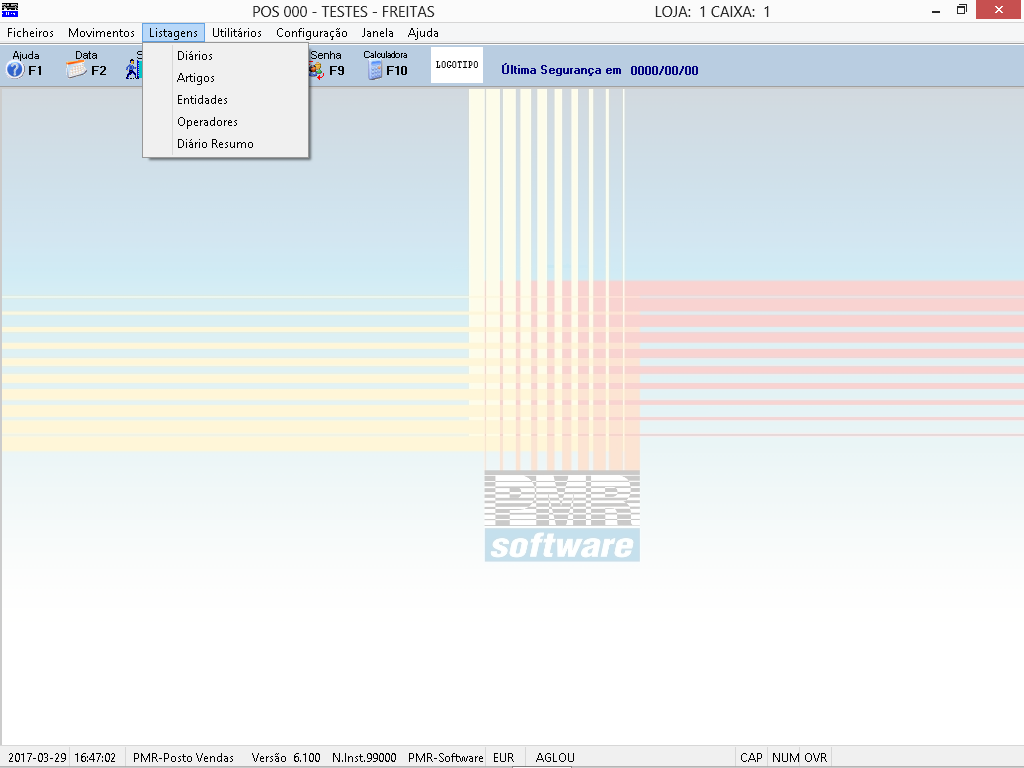
Task: Pick Operadores from the open menu
Action: tap(207, 122)
